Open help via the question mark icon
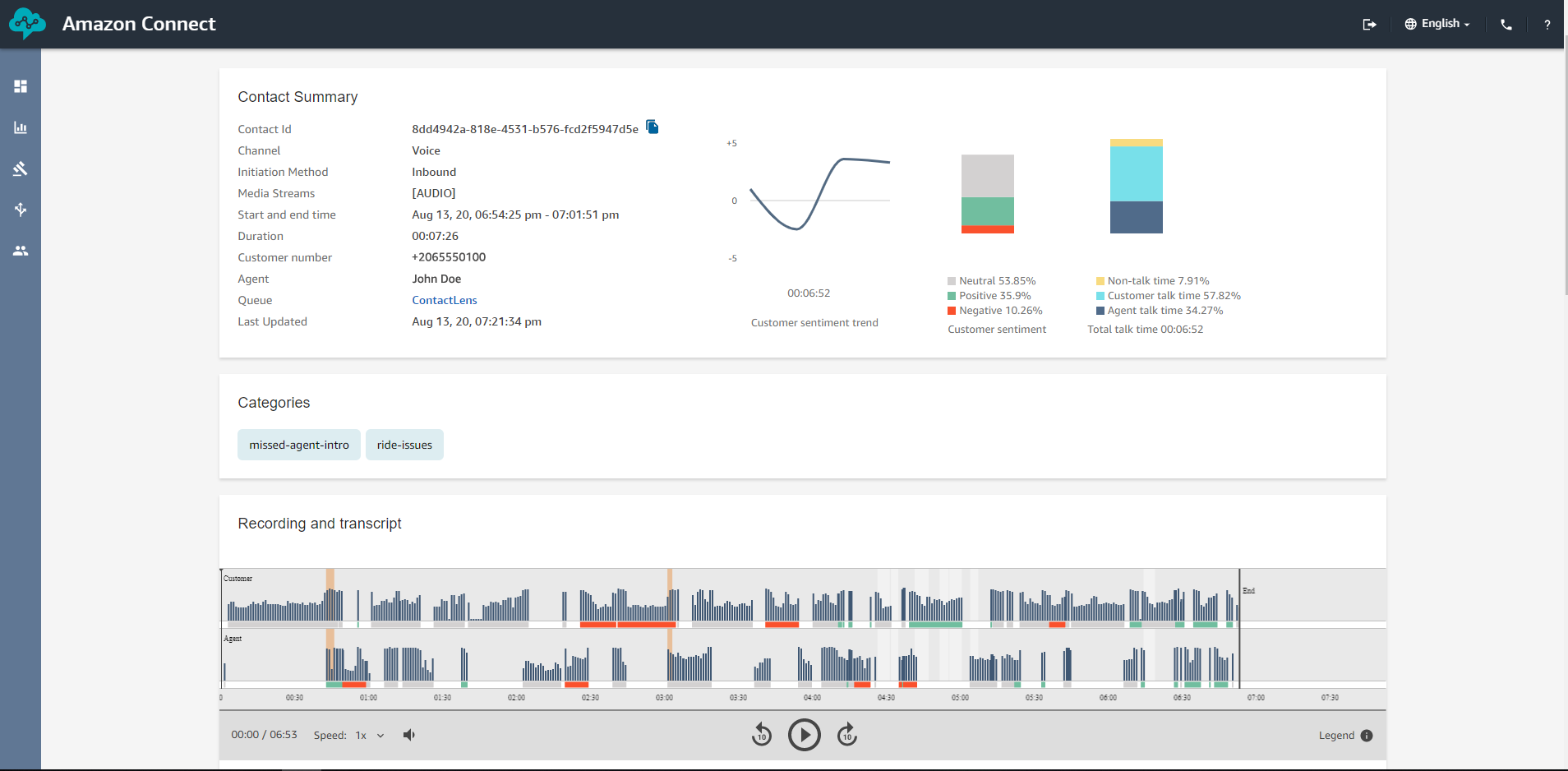The image size is (1568, 771). click(x=1548, y=24)
